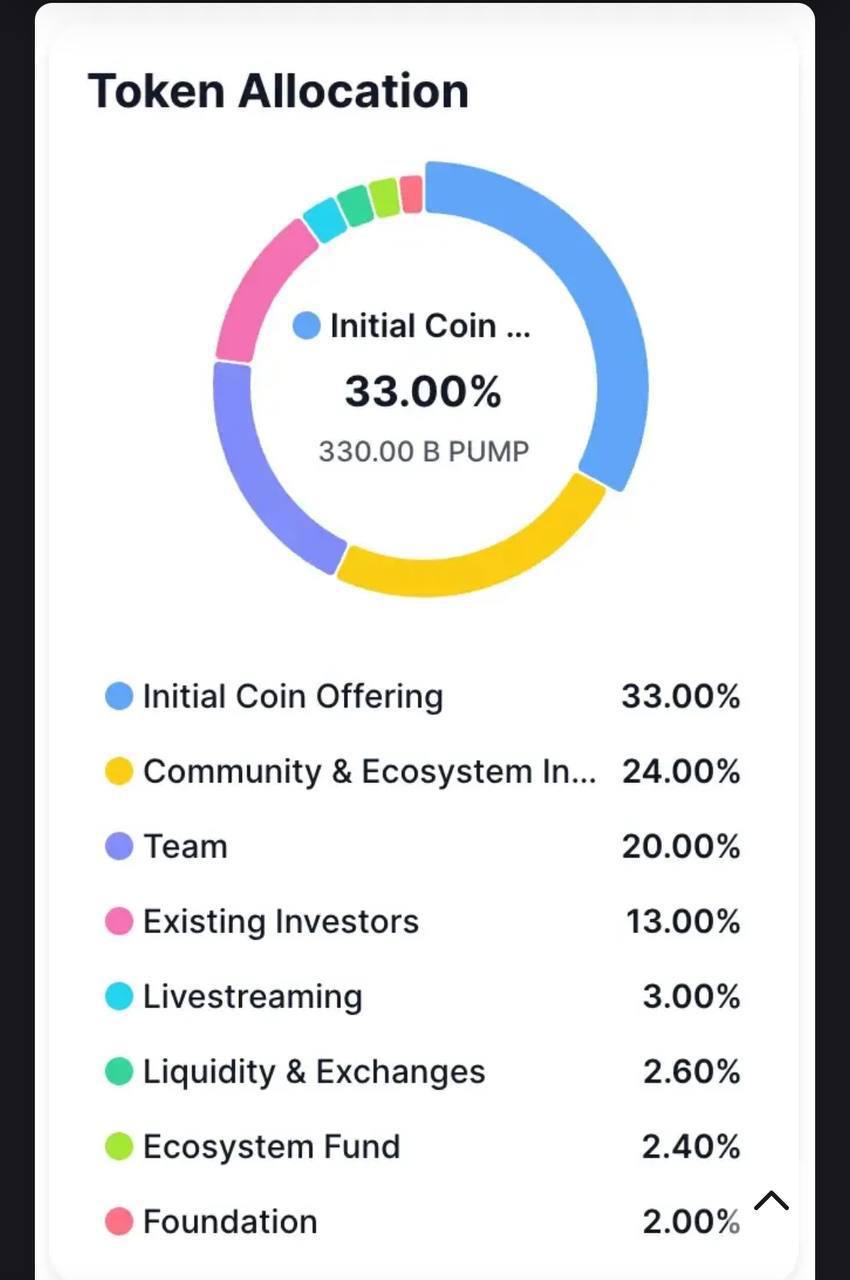Click the red Foundation legend dot
Viewport: 850px width, 1280px height.
pos(119,1221)
